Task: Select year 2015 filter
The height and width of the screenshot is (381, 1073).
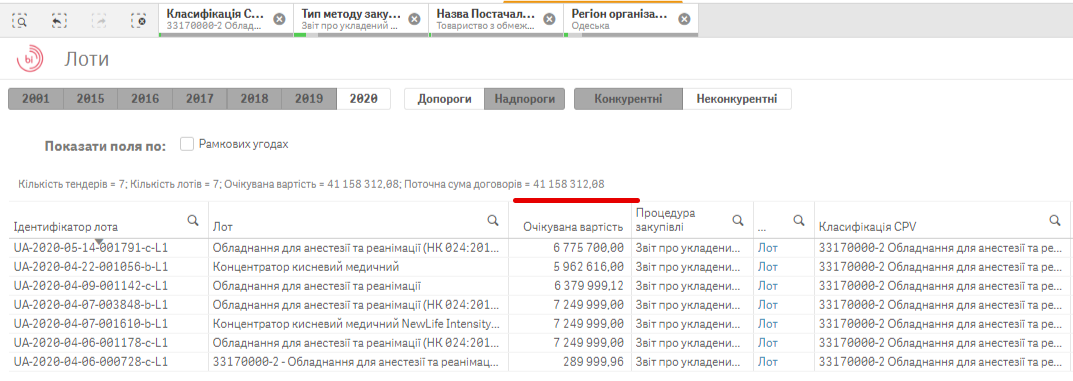Action: pyautogui.click(x=90, y=99)
